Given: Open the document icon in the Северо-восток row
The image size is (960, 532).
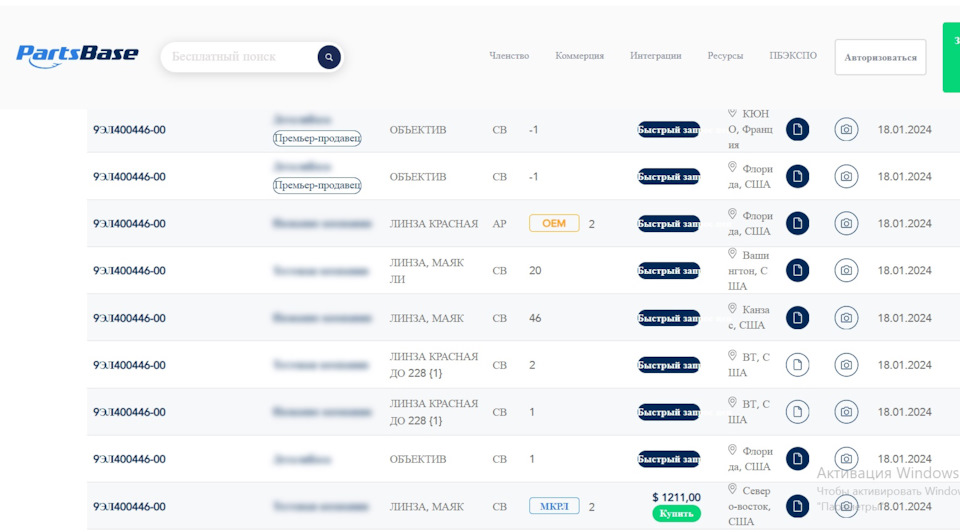Looking at the screenshot, I should (797, 506).
